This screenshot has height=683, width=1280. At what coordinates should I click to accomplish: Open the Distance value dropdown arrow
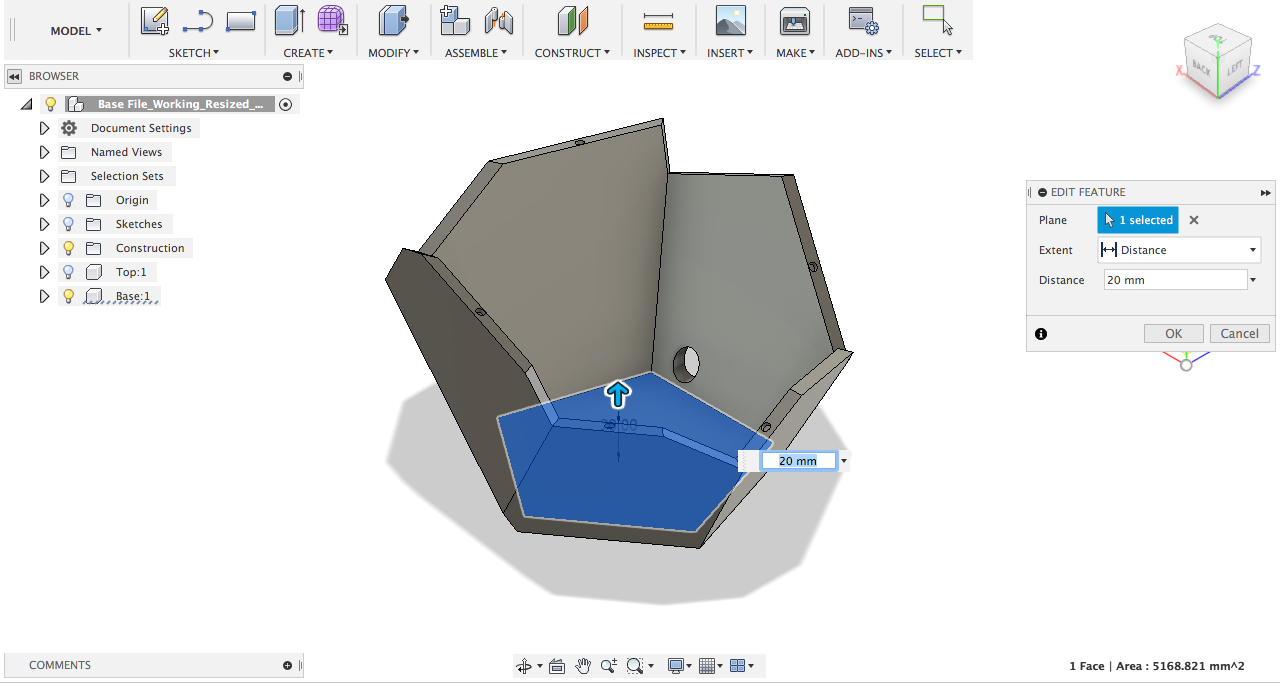[x=1254, y=280]
